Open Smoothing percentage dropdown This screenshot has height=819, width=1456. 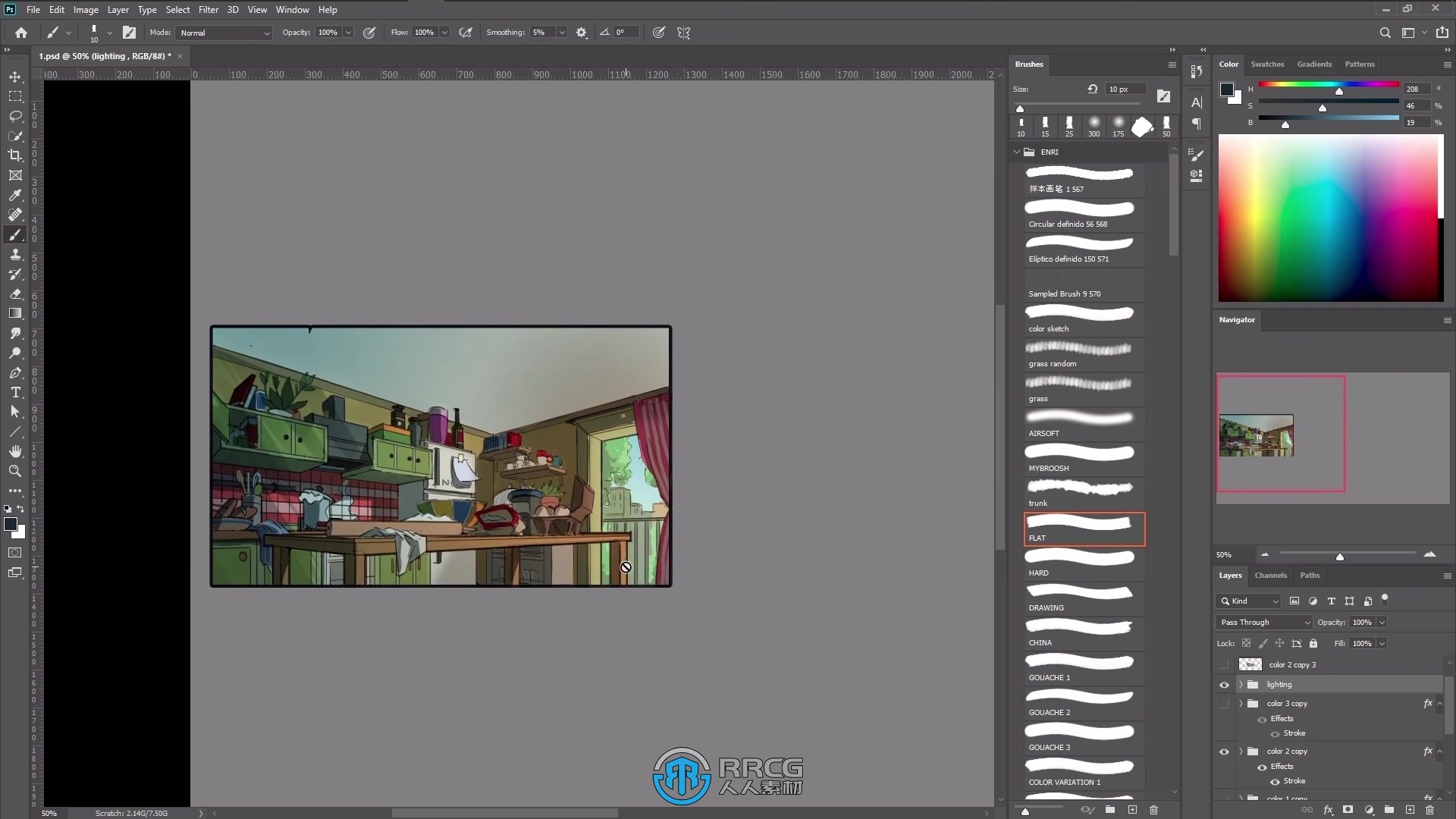tap(562, 33)
